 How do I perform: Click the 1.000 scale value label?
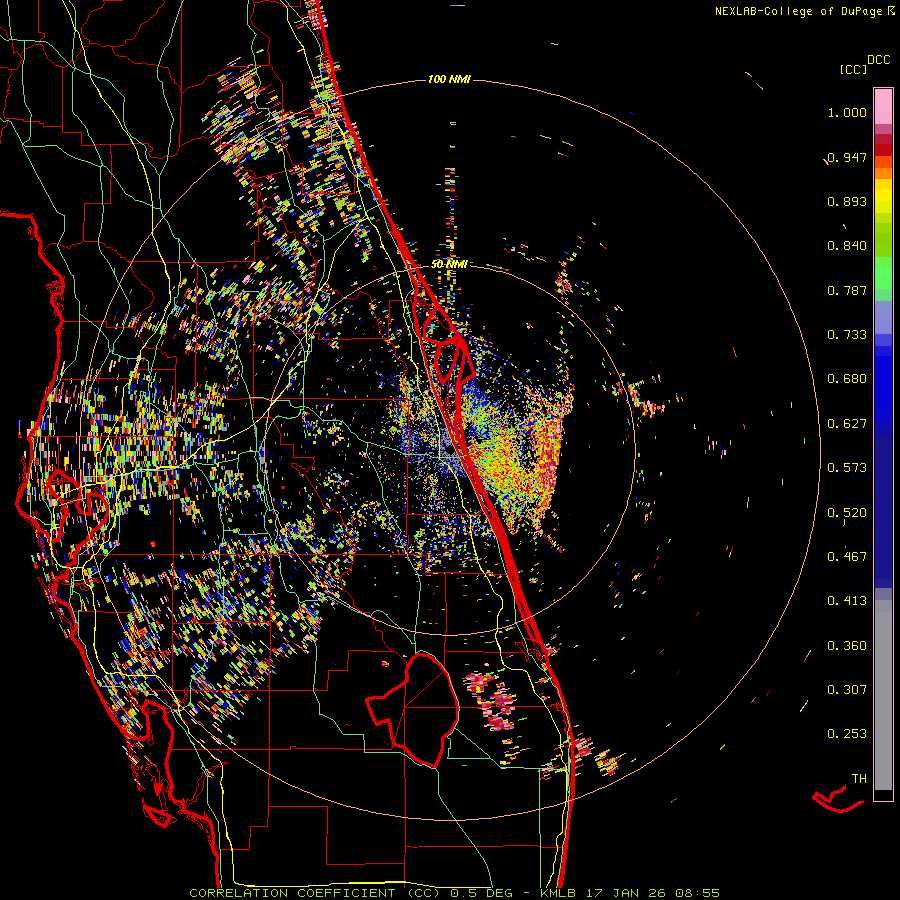(847, 113)
